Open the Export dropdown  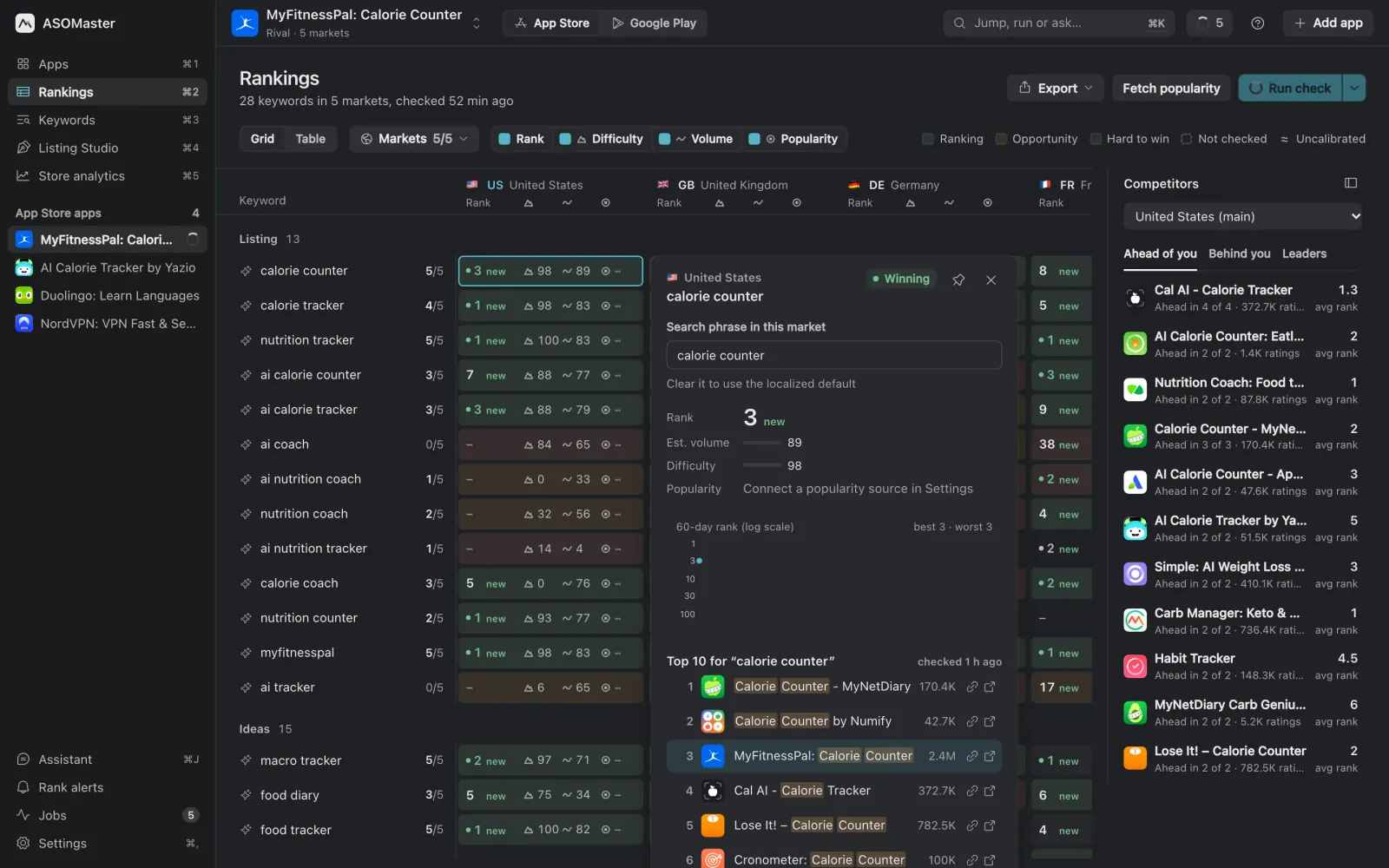1056,88
